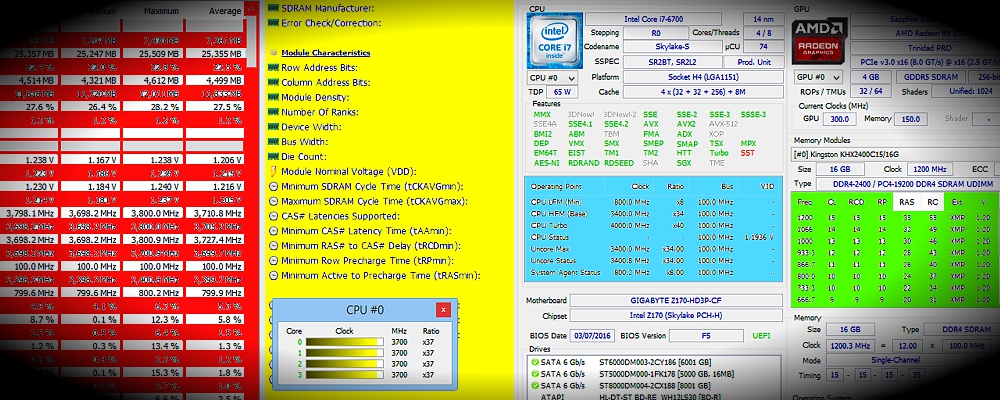
Task: Click the clock icon beside Minimum SDRAM Cycle Time
Action: coord(274,186)
